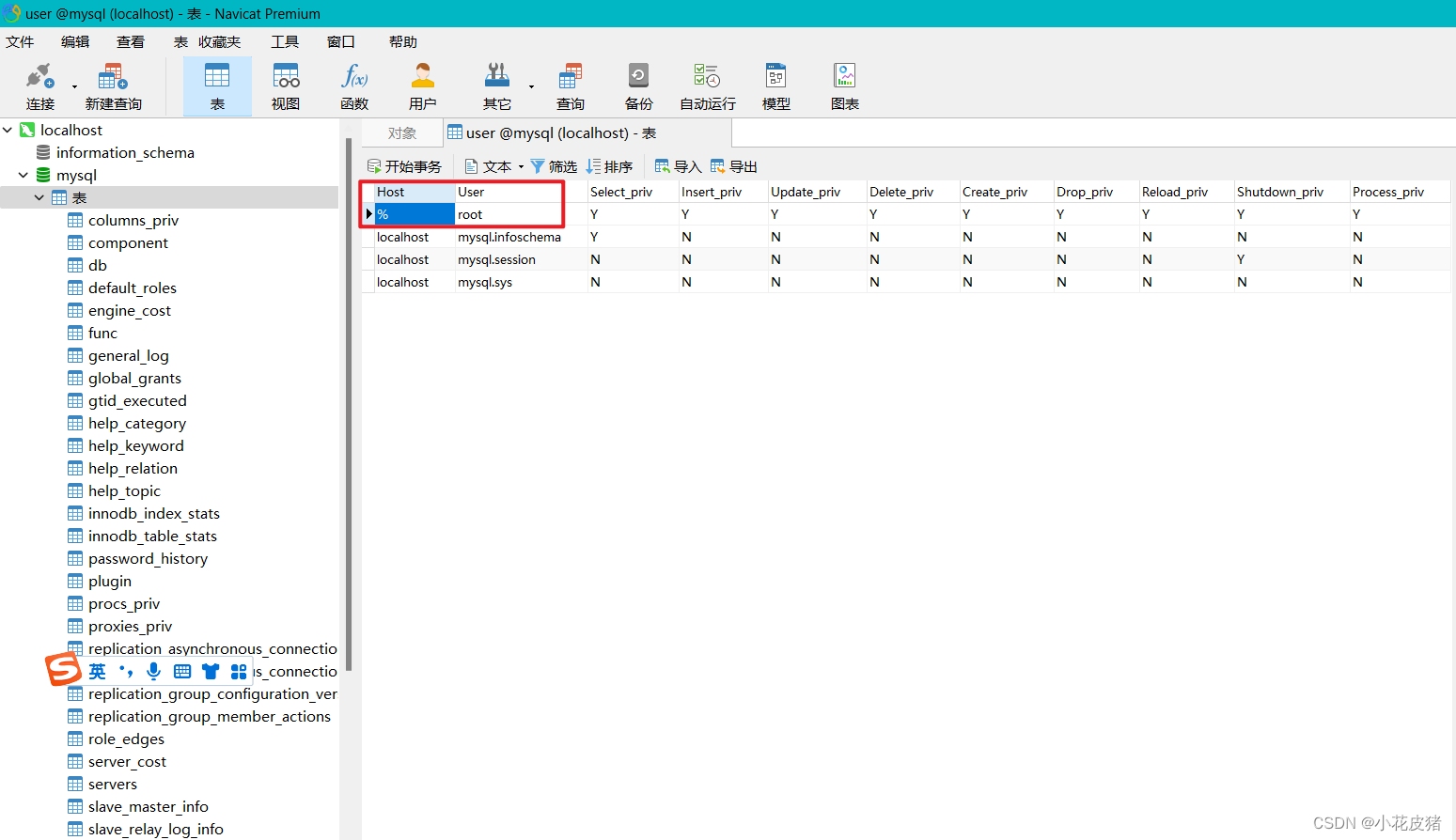This screenshot has height=840, width=1456.
Task: Collapse the localhost connection node
Action: [x=8, y=130]
